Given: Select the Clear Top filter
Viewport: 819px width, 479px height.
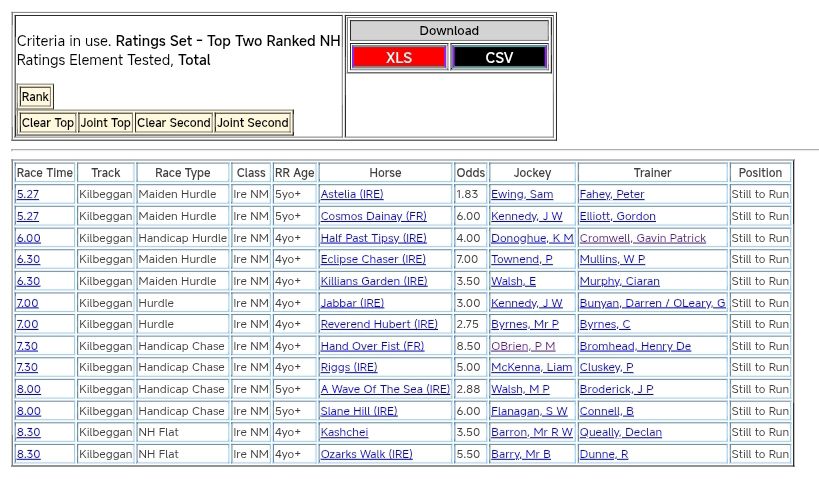Looking at the screenshot, I should tap(48, 123).
